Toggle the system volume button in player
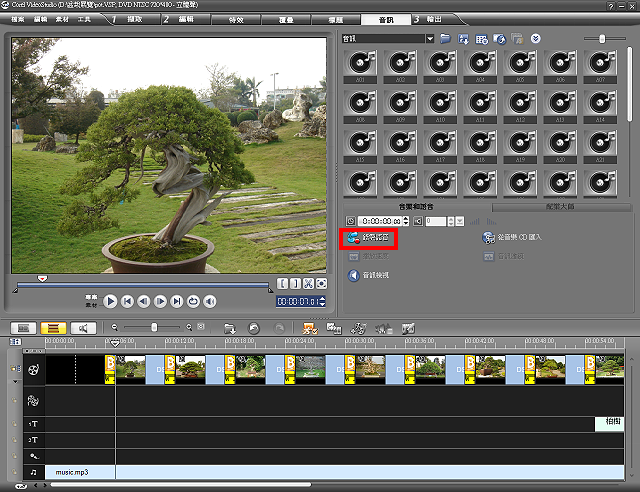640x492 pixels. [210, 302]
